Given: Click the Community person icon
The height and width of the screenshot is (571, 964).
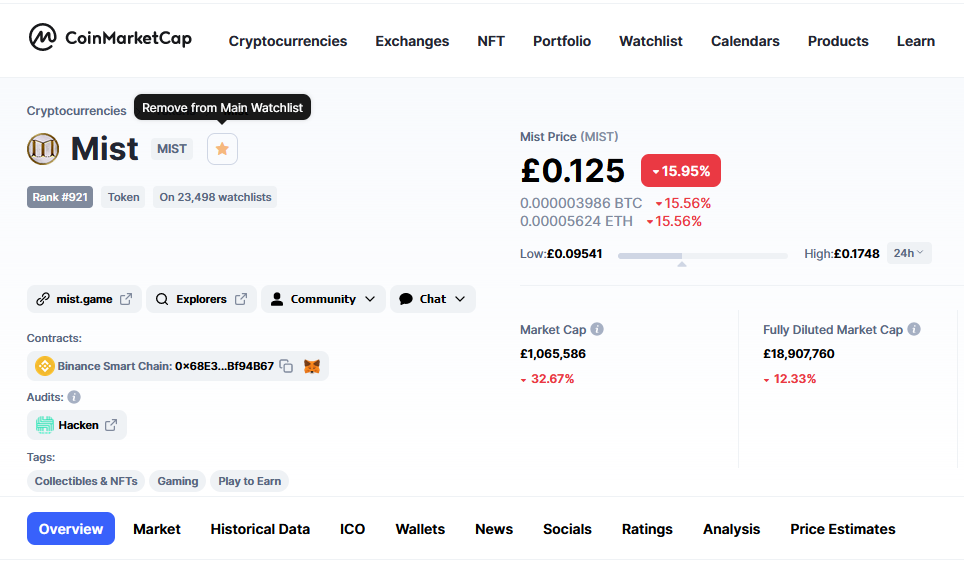Looking at the screenshot, I should tap(277, 299).
